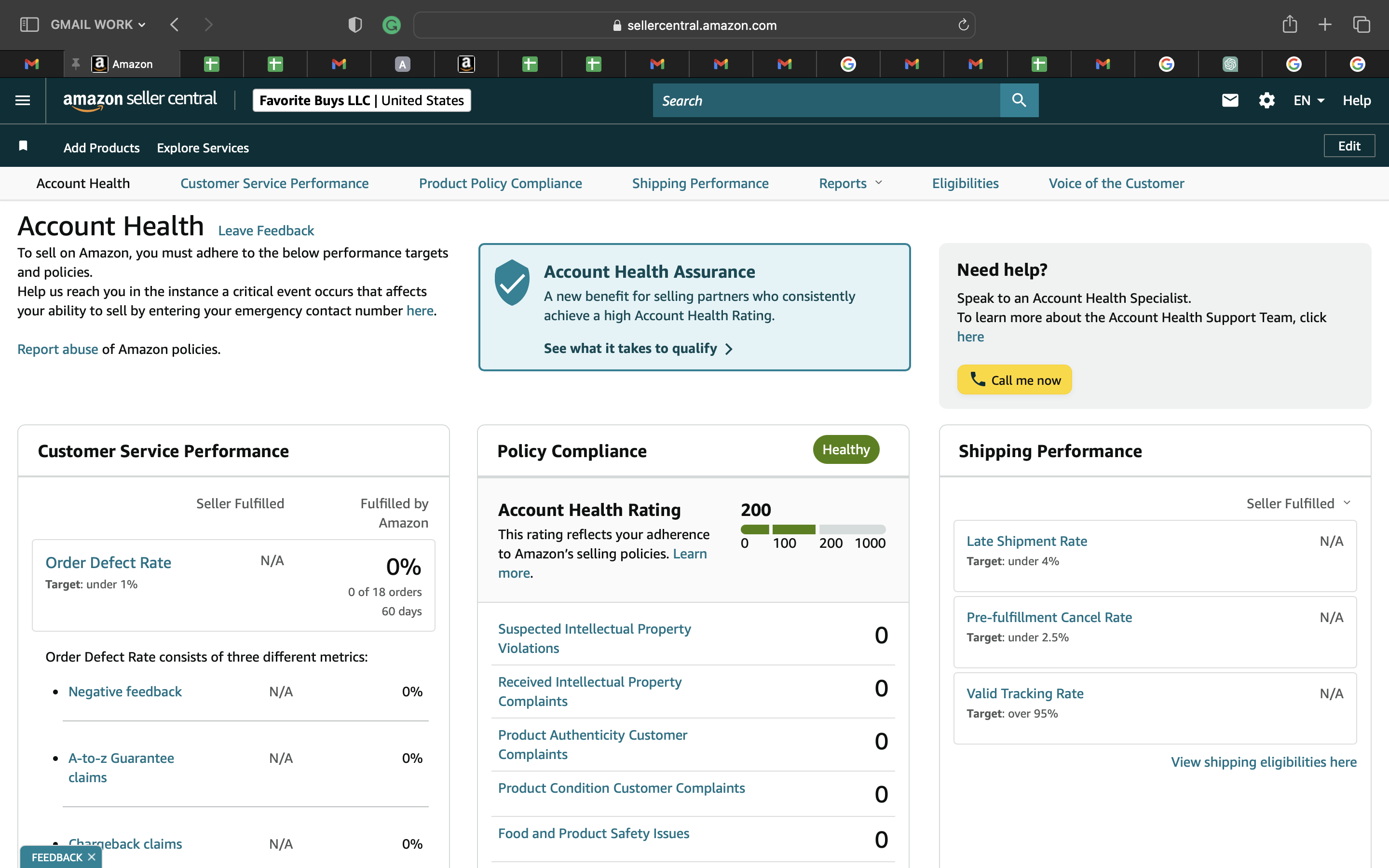Show the Safari tab overview
This screenshot has height=868, width=1389.
pos(1362,25)
